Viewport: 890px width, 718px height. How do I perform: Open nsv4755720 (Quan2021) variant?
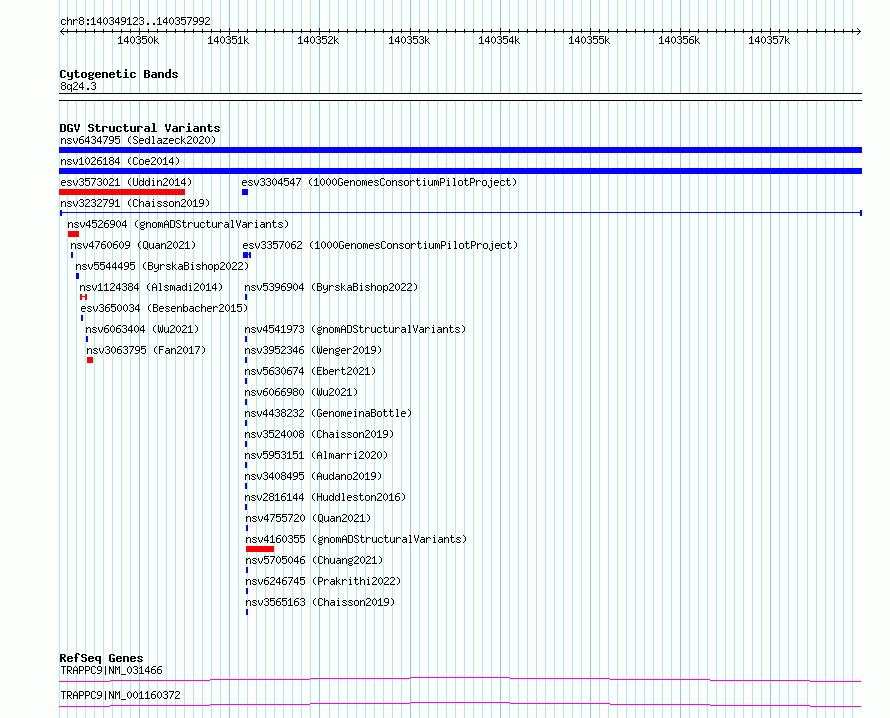(x=308, y=518)
